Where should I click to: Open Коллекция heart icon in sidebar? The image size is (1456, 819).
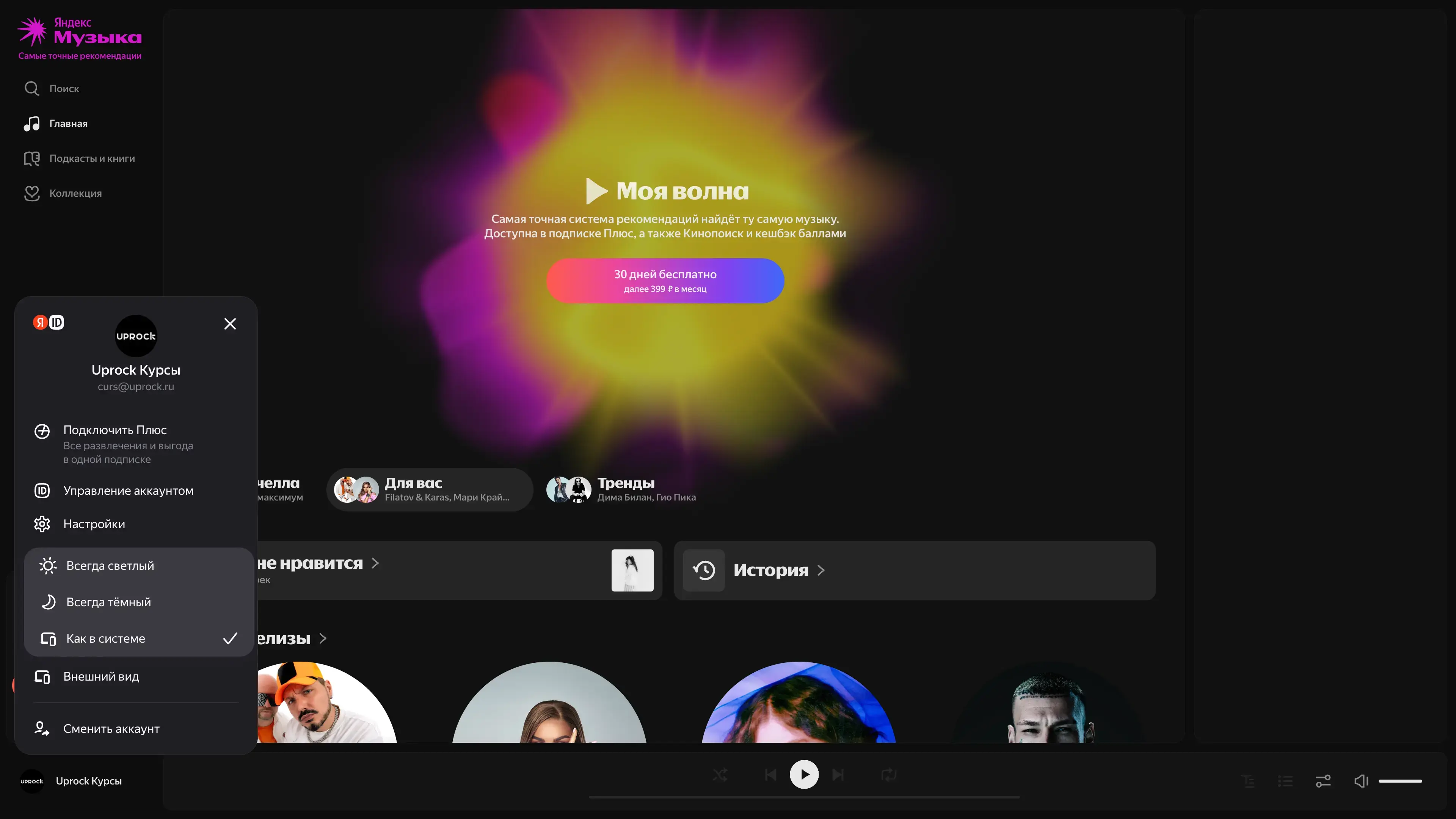coord(31,193)
